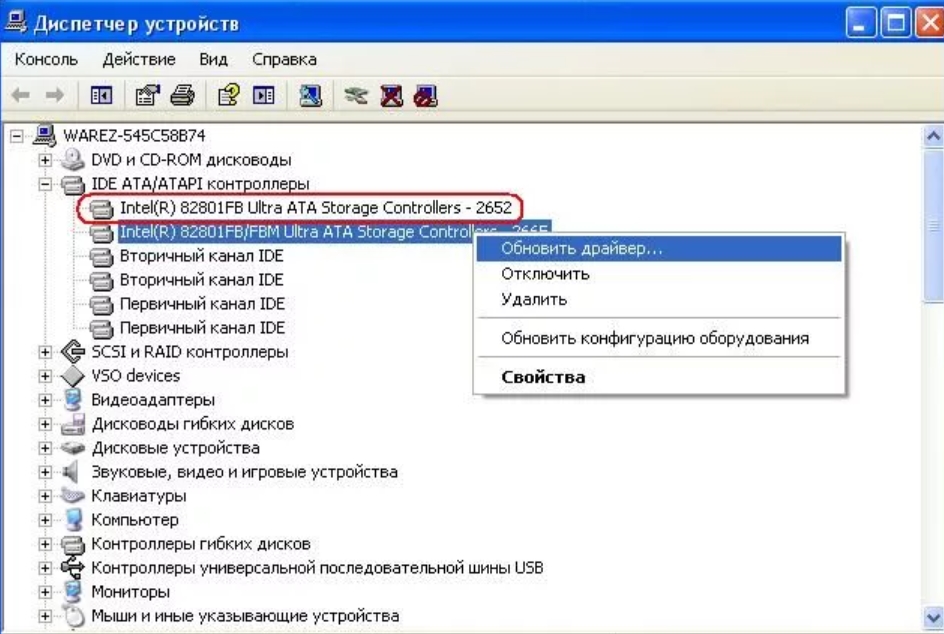Open Help via the question mark icon

(229, 96)
